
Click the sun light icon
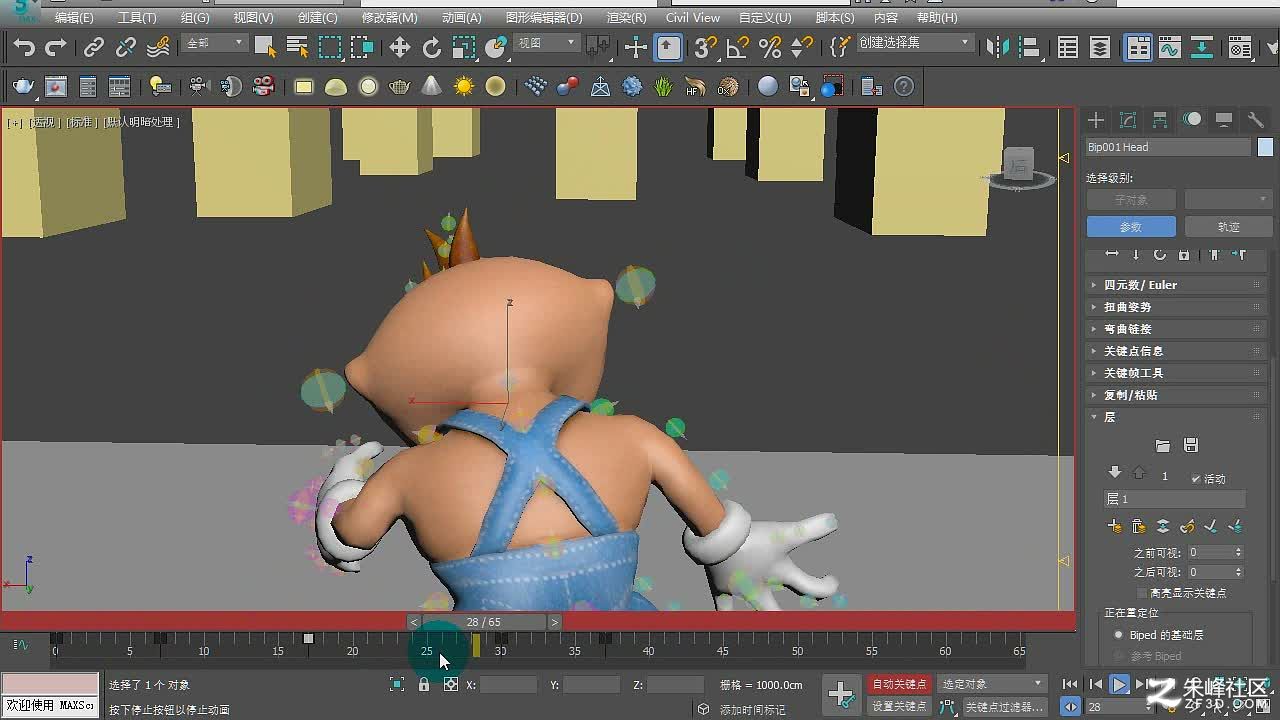463,87
